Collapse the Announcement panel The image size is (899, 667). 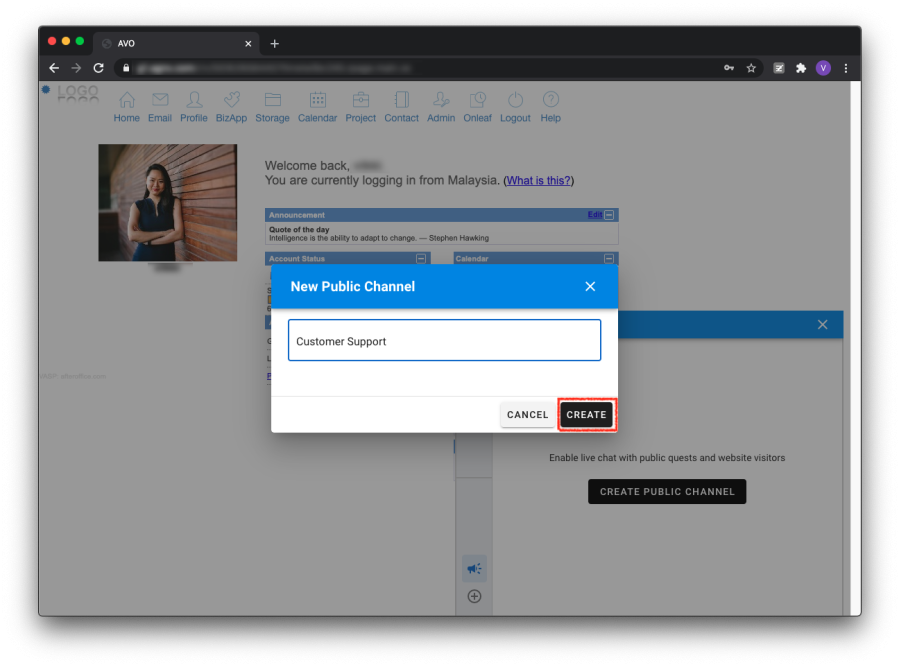pyautogui.click(x=610, y=215)
